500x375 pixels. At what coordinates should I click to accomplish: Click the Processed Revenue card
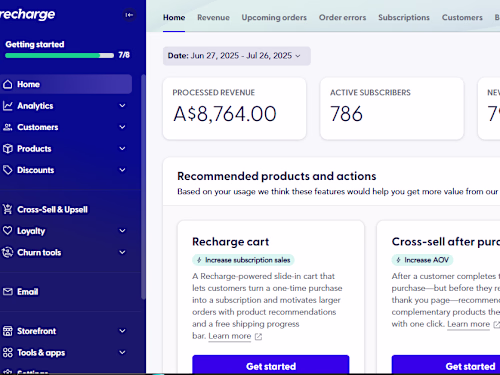coord(234,109)
